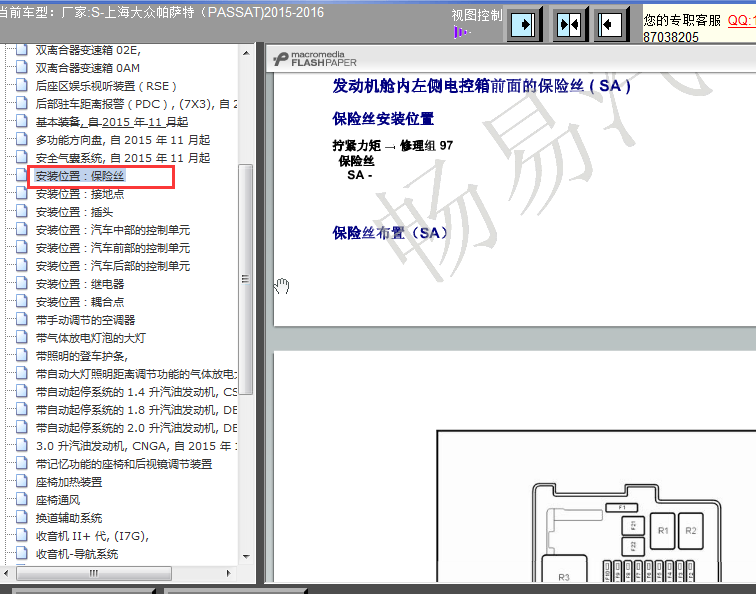Click horizontal scrollbar left arrow

click(x=6, y=573)
